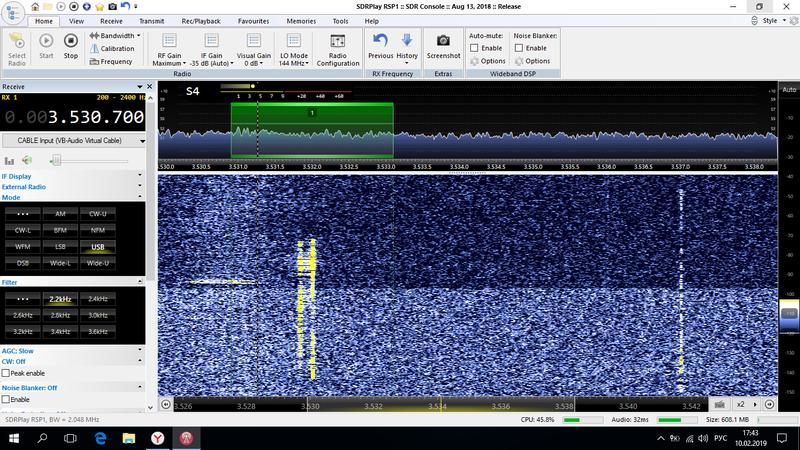Screen dimensions: 800x450
Task: Click the Home icon in quick access toolbar
Action: 35,7
